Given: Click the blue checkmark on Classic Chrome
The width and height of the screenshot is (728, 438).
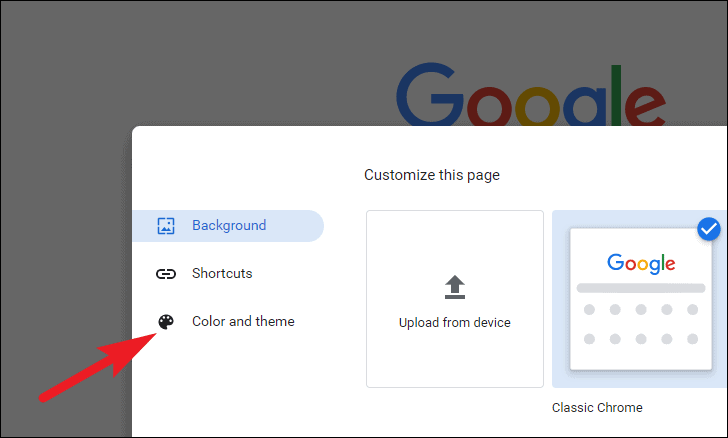Looking at the screenshot, I should (708, 229).
